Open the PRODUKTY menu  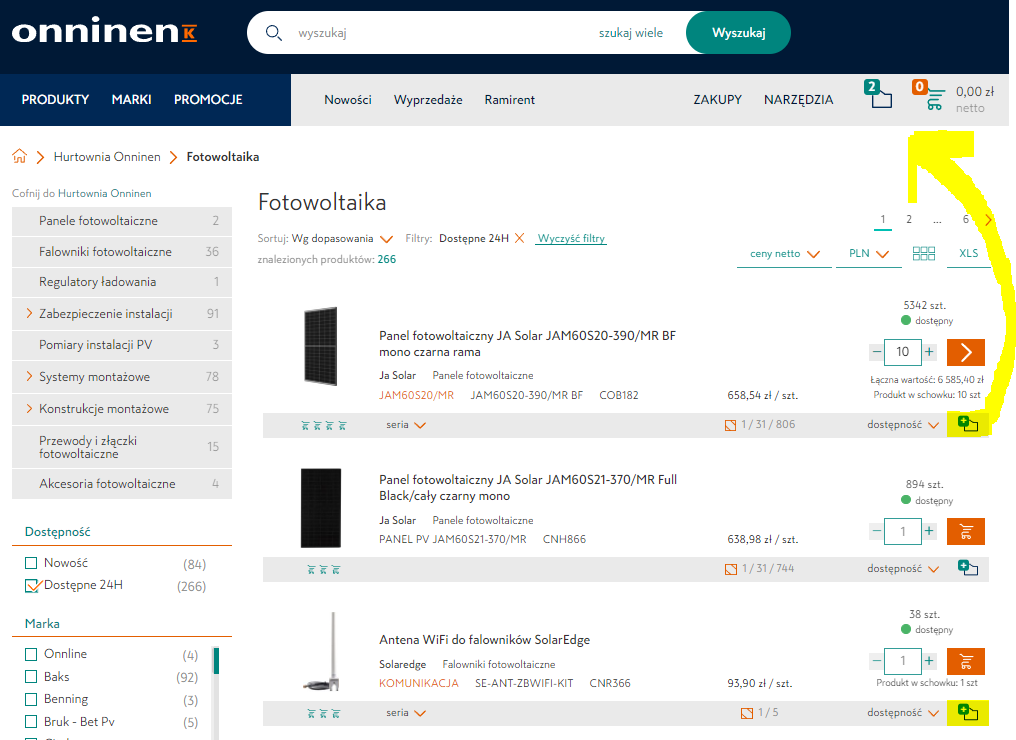tap(55, 100)
